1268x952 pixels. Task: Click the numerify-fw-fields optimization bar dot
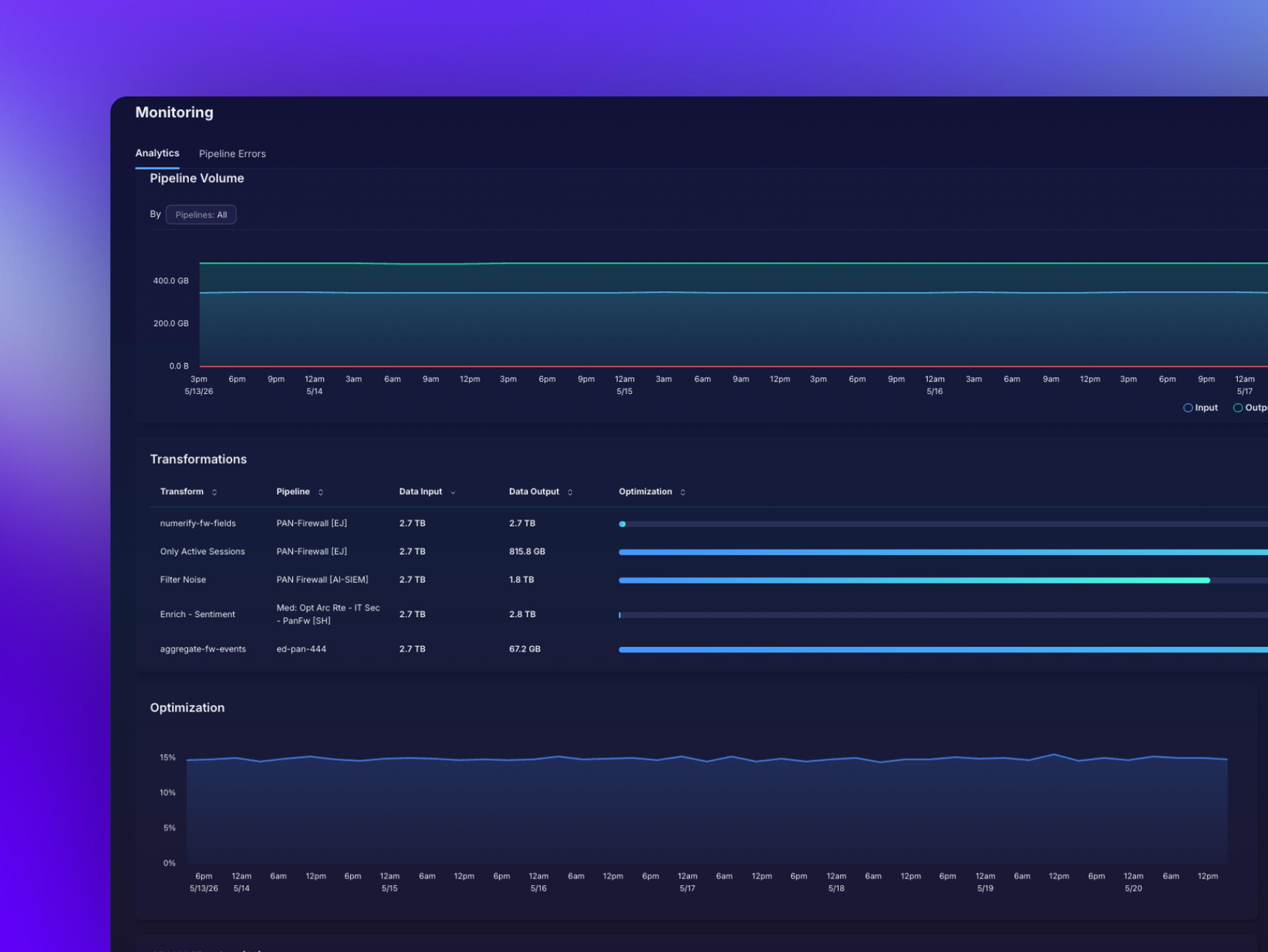click(x=622, y=524)
